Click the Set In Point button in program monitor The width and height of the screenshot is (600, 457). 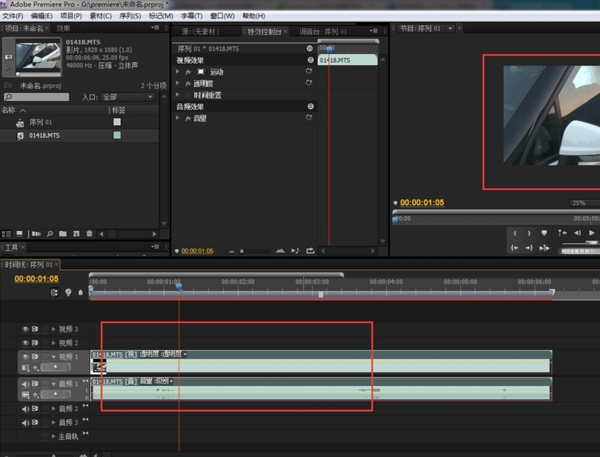click(515, 233)
